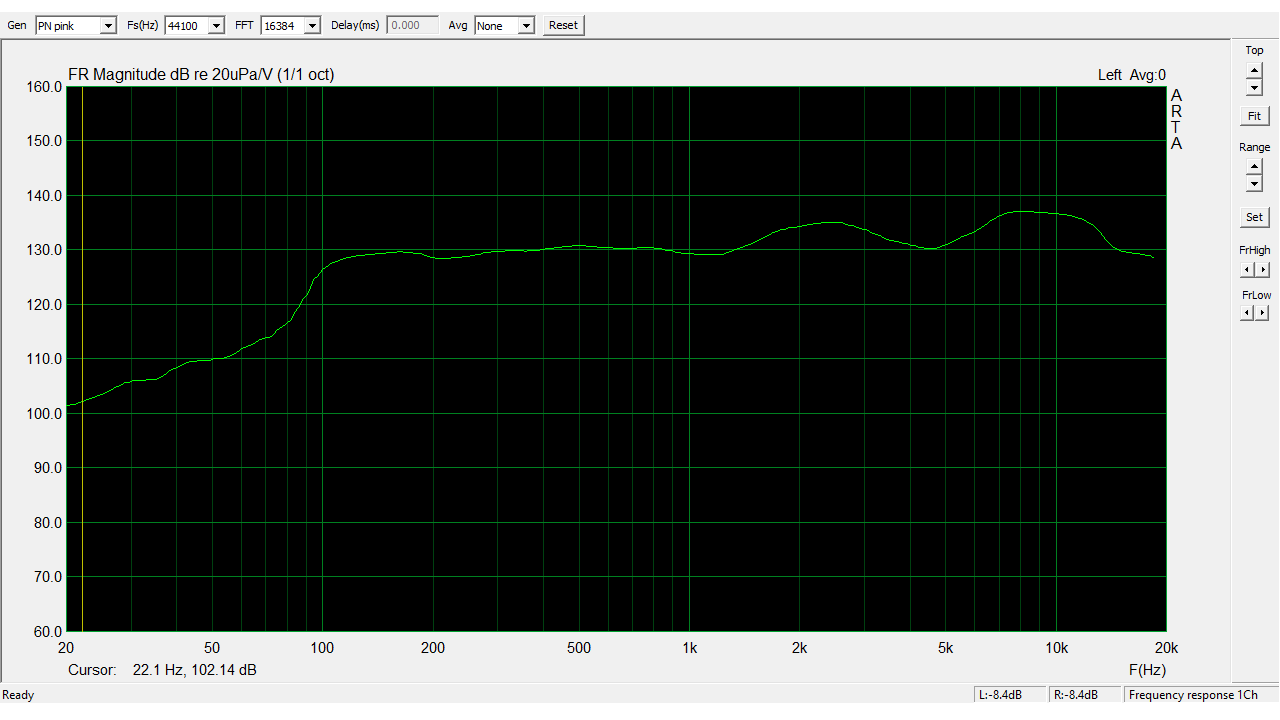Click the Set range button
1280x720 pixels.
[1254, 217]
